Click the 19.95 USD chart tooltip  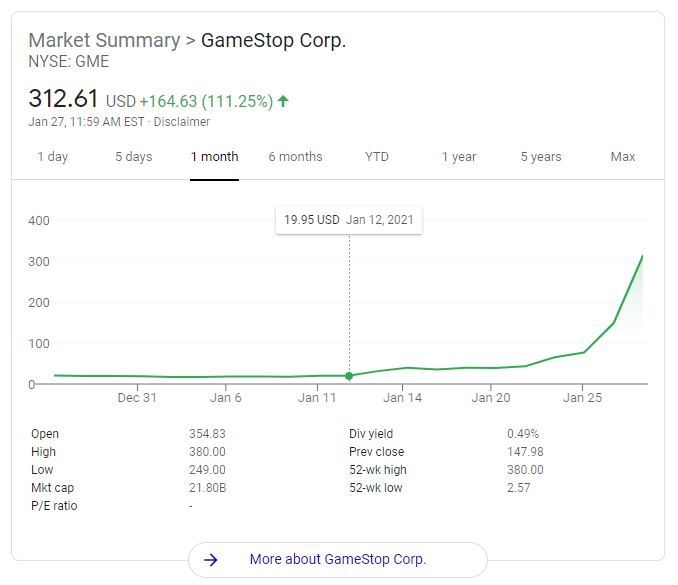[349, 220]
